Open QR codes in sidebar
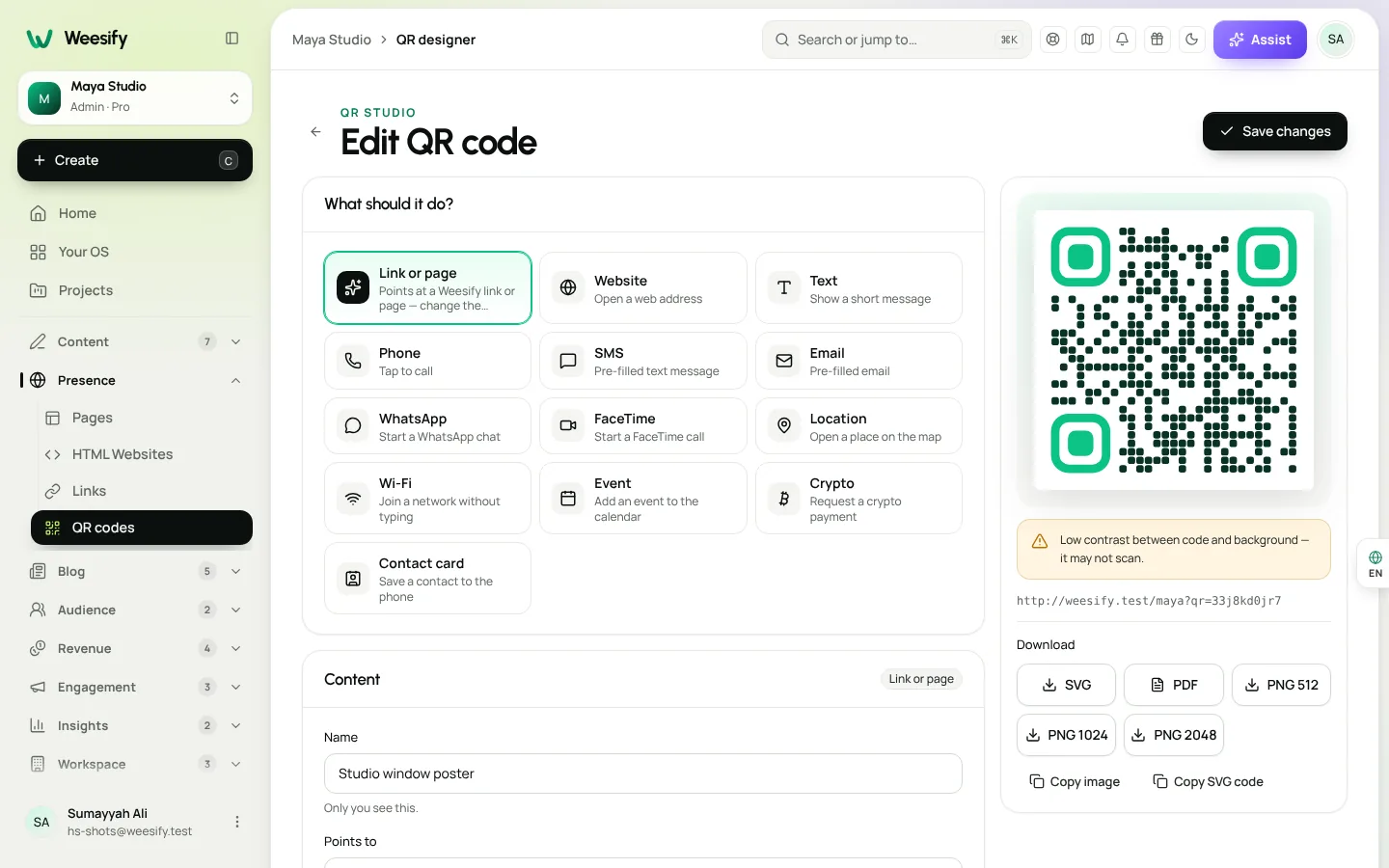Screen dimensions: 1389x868 click(x=142, y=528)
